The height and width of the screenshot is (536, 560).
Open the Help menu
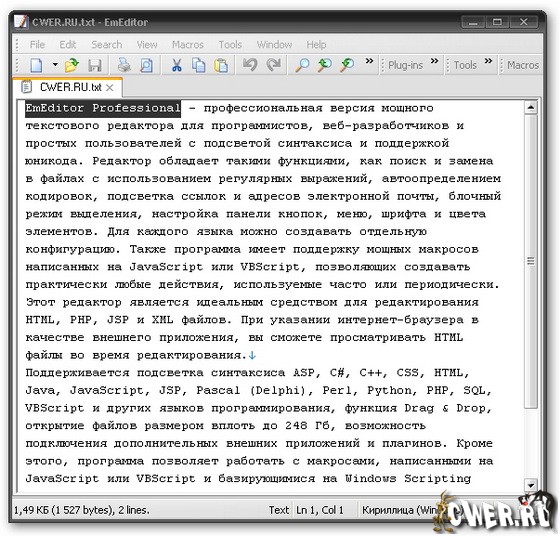[x=316, y=45]
